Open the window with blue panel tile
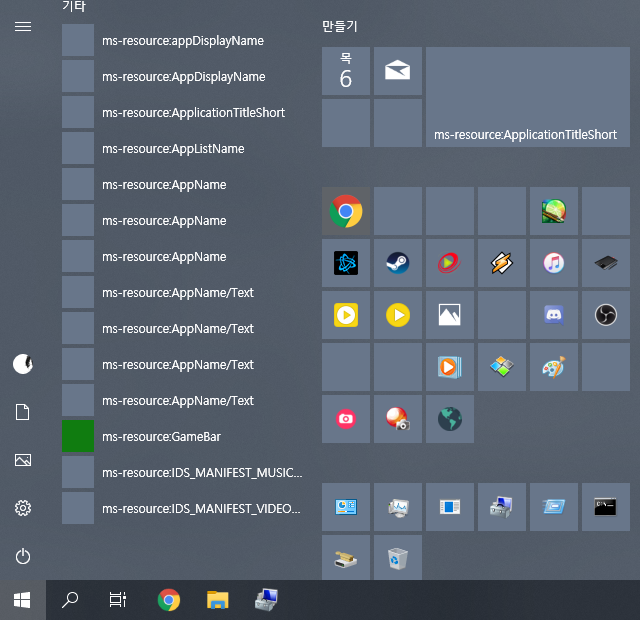Viewport: 640px width, 620px height. point(450,507)
